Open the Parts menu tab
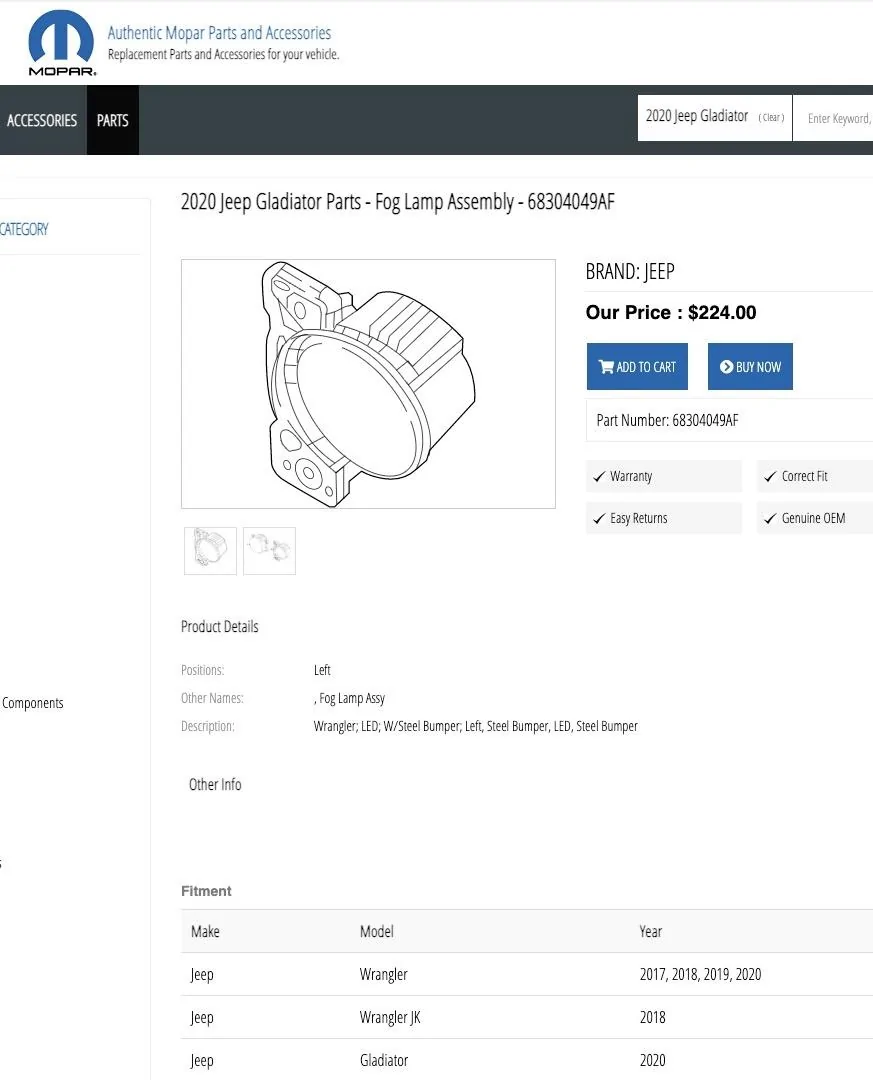 [112, 121]
